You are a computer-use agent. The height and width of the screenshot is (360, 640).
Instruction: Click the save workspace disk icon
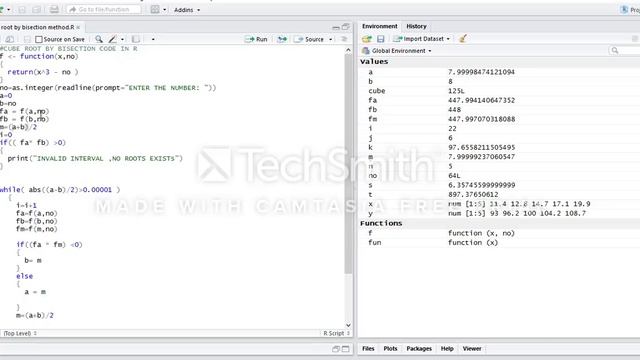tap(380, 39)
